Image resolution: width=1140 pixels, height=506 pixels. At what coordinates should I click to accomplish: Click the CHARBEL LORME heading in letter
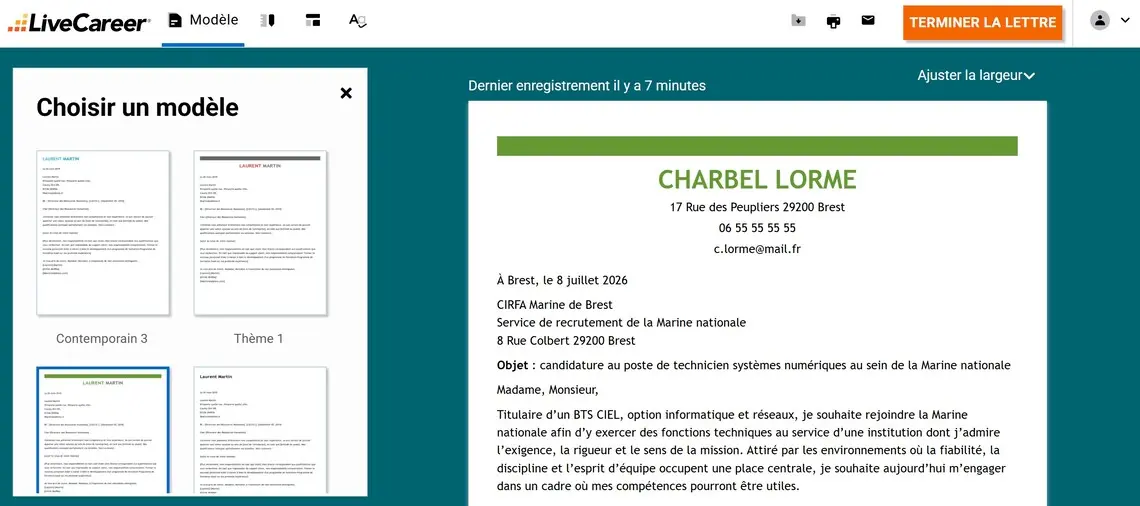tap(757, 179)
